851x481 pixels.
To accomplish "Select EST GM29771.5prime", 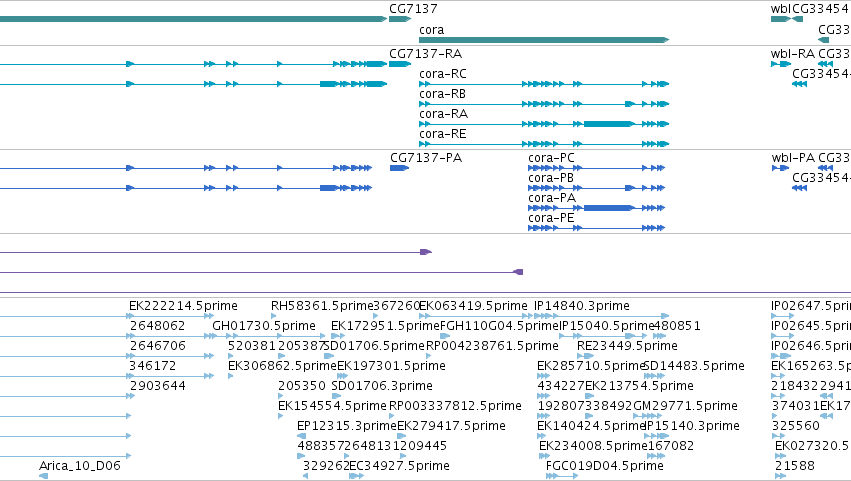I will (685, 407).
